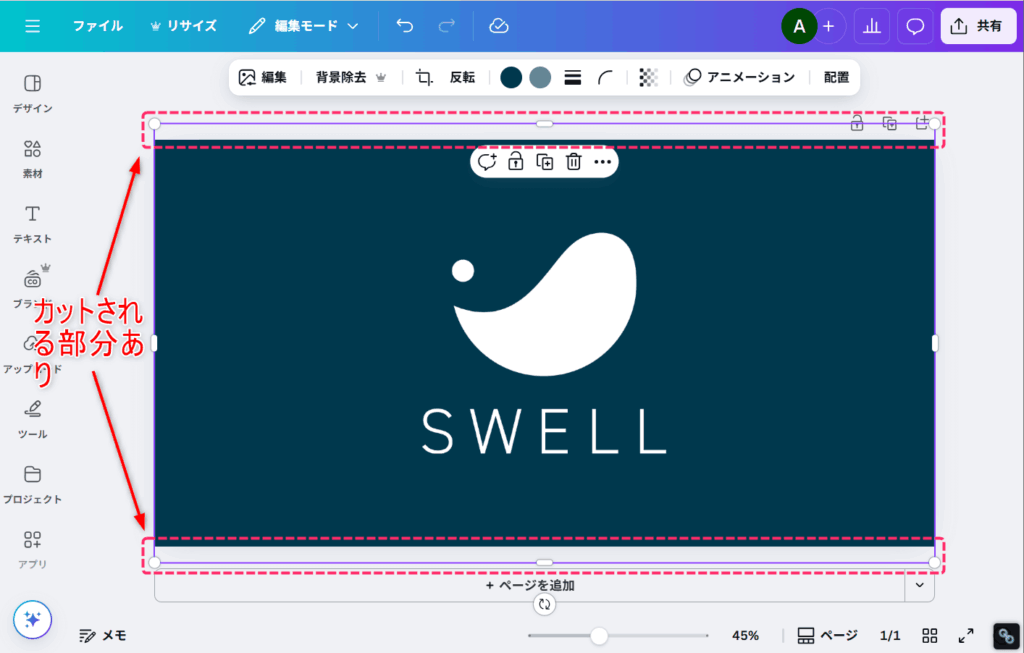Open the ツール tools panel
The image size is (1024, 653).
coord(33,419)
